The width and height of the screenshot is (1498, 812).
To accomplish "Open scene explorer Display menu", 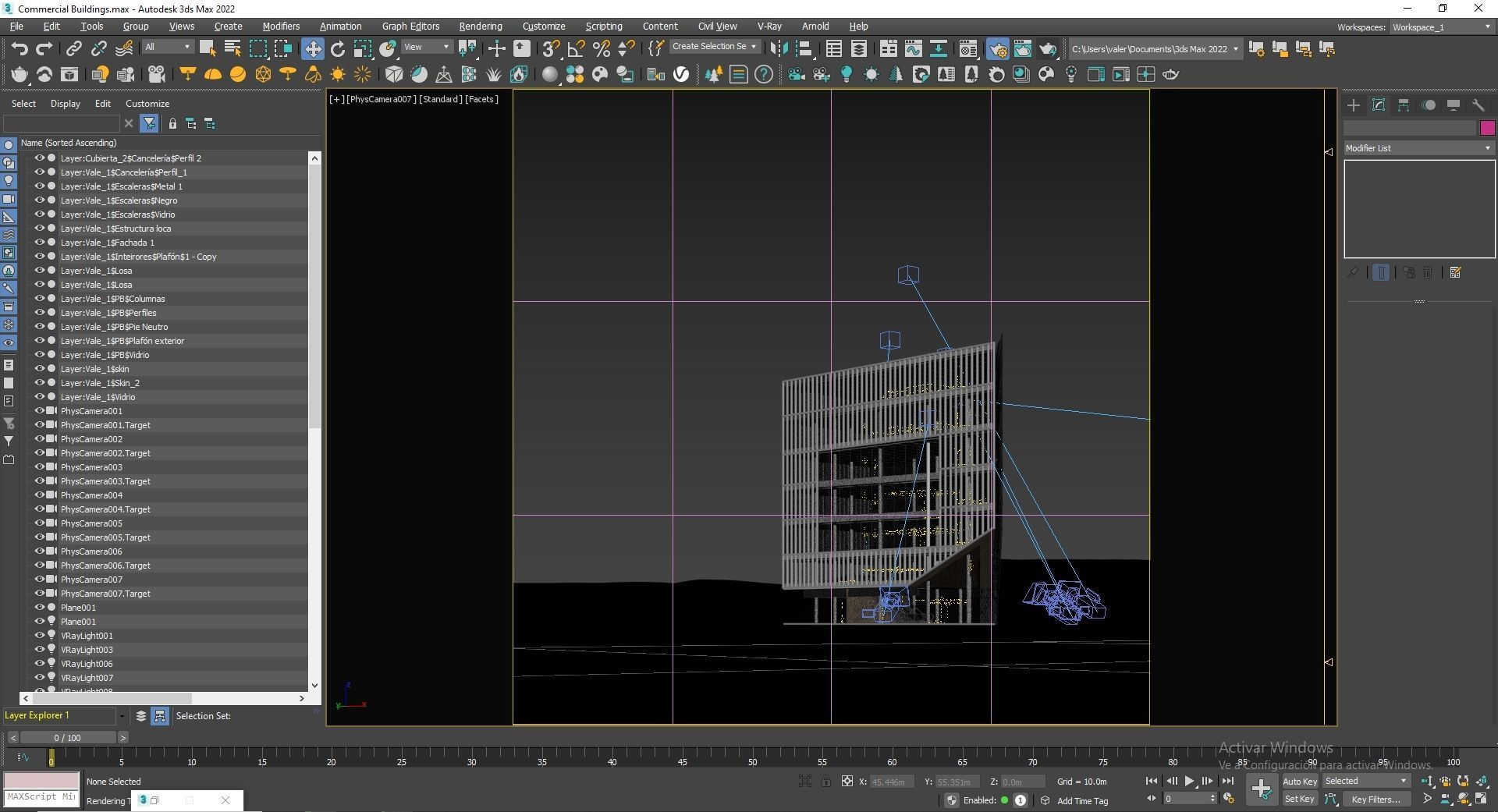I will click(x=66, y=104).
